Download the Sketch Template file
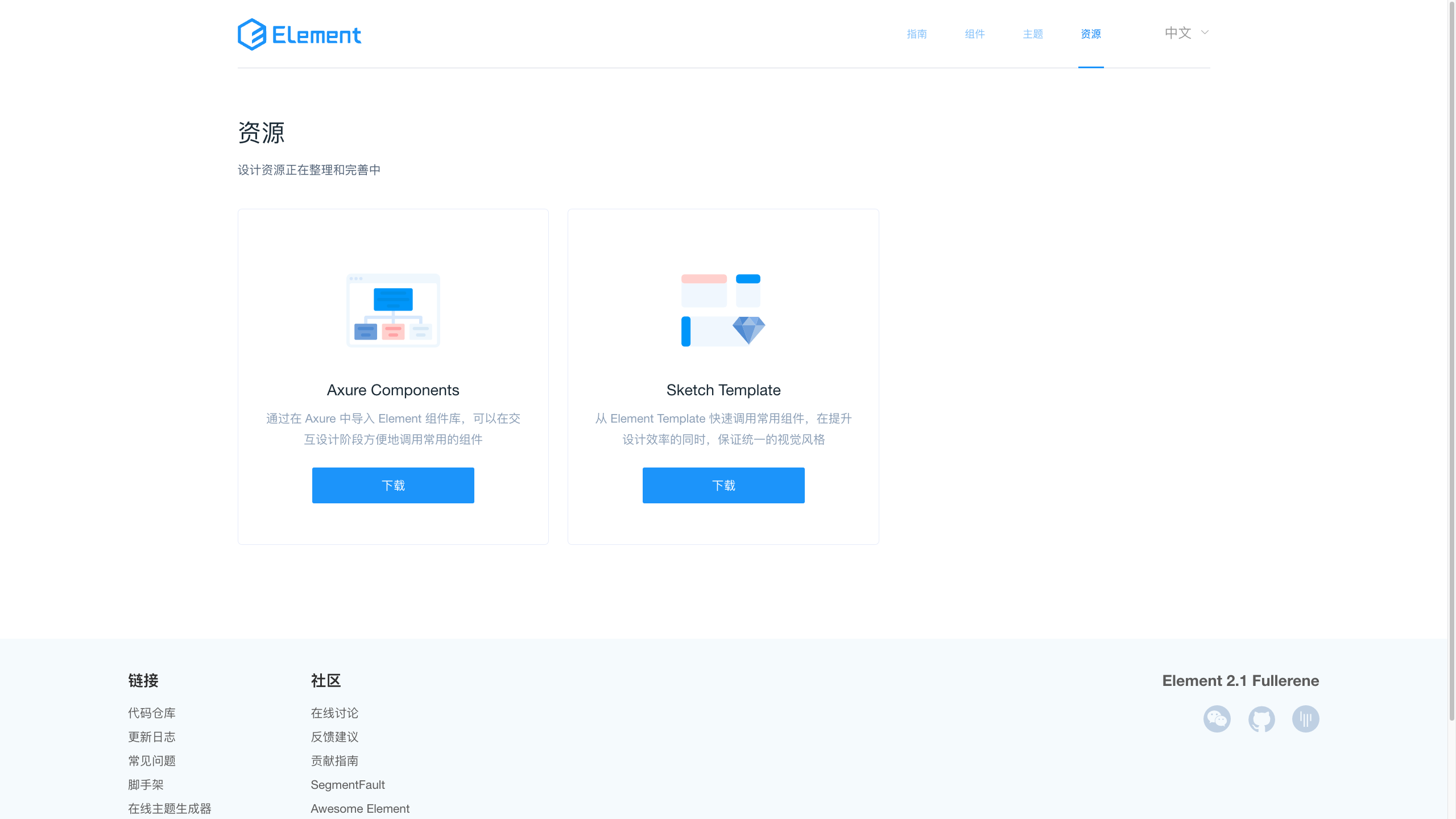This screenshot has width=1456, height=819. click(723, 485)
